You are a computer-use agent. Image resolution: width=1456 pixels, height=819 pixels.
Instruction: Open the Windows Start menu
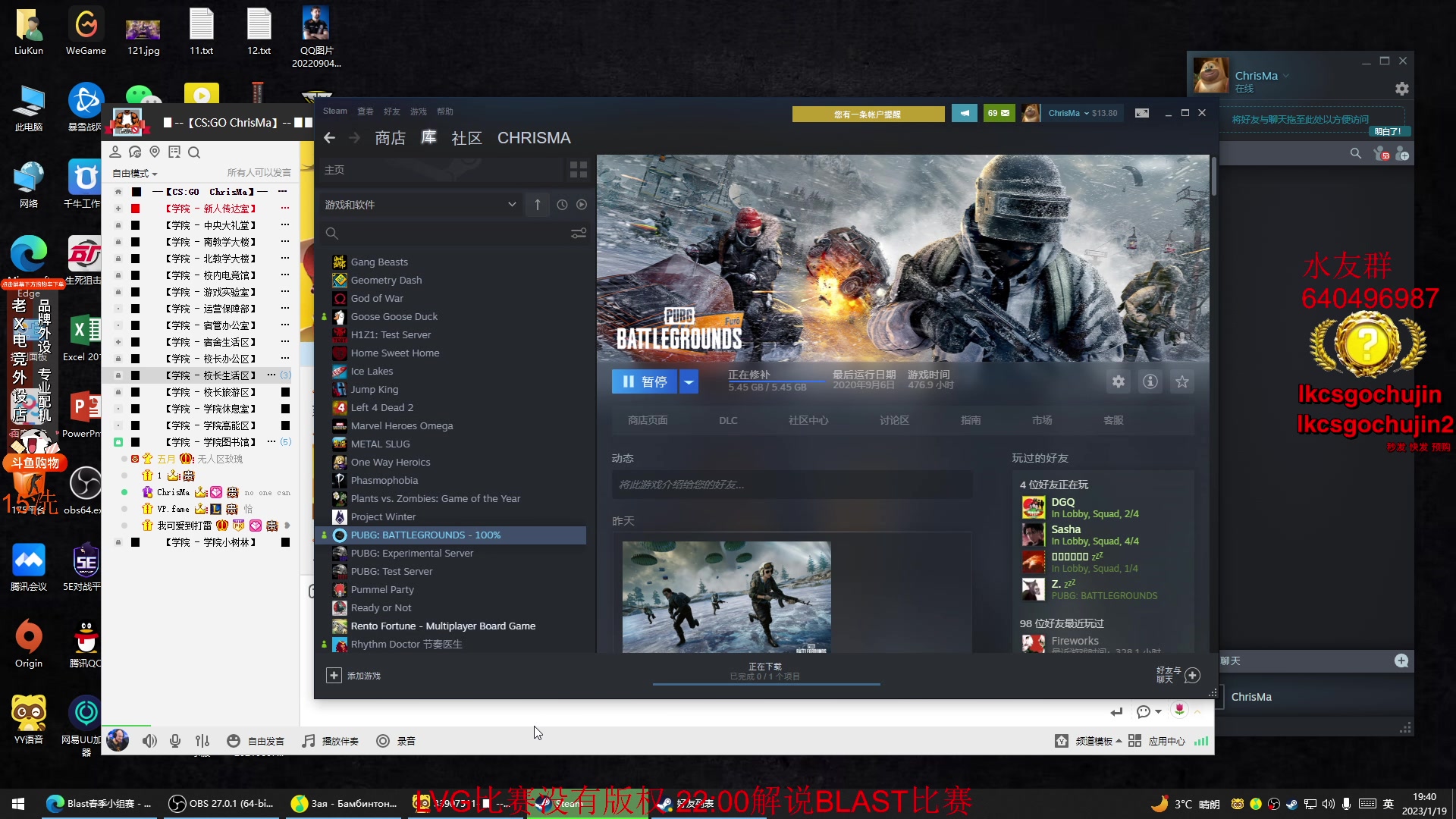coord(18,803)
